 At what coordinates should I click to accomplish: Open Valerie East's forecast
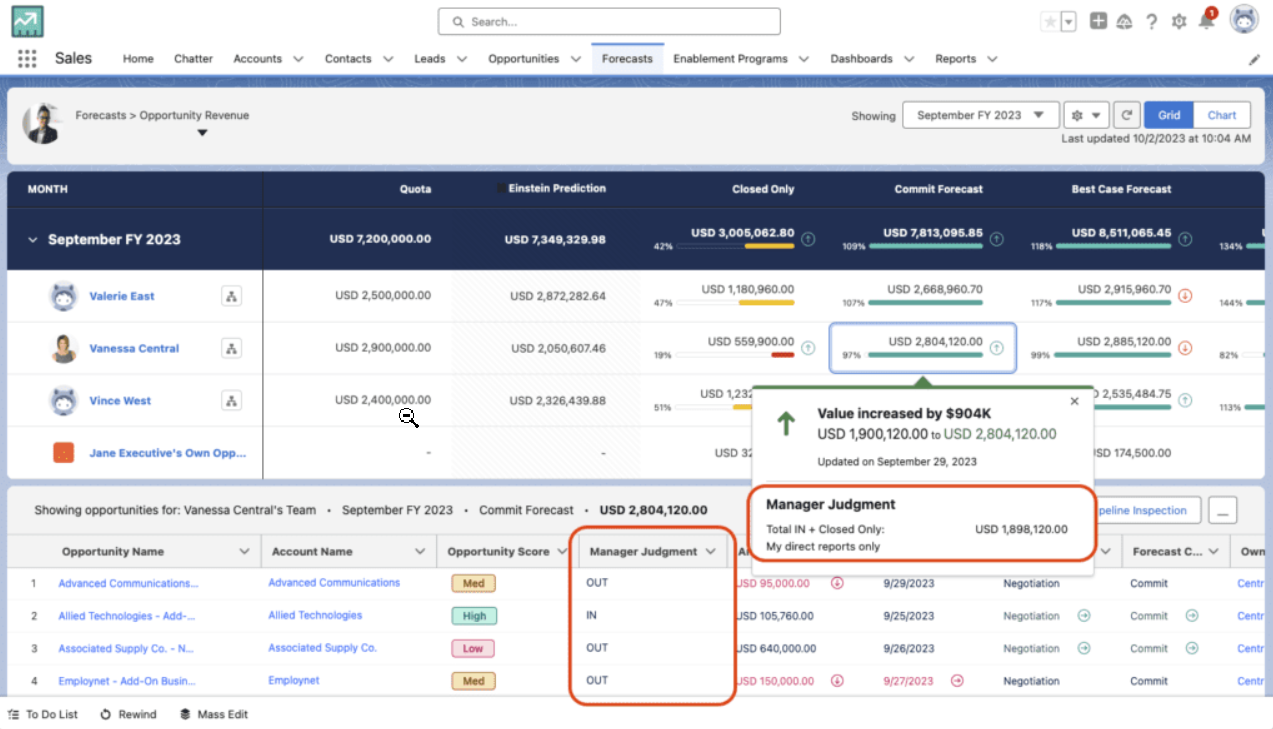pyautogui.click(x=122, y=296)
